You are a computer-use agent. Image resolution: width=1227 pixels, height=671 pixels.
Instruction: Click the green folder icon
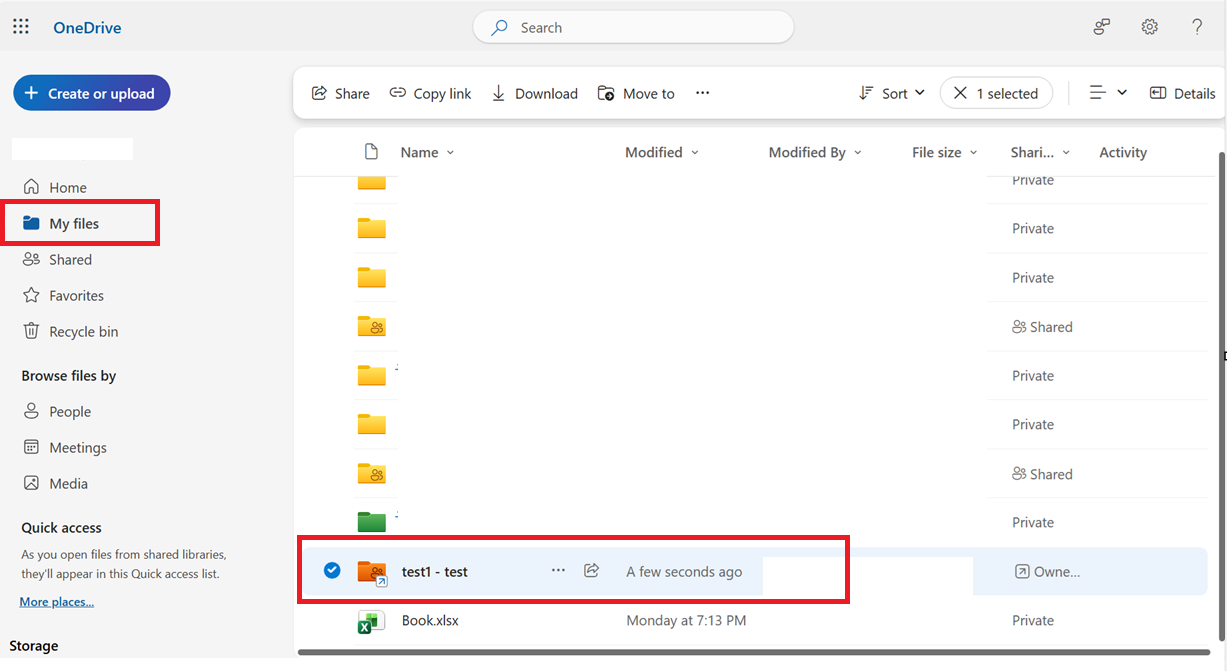[x=372, y=522]
